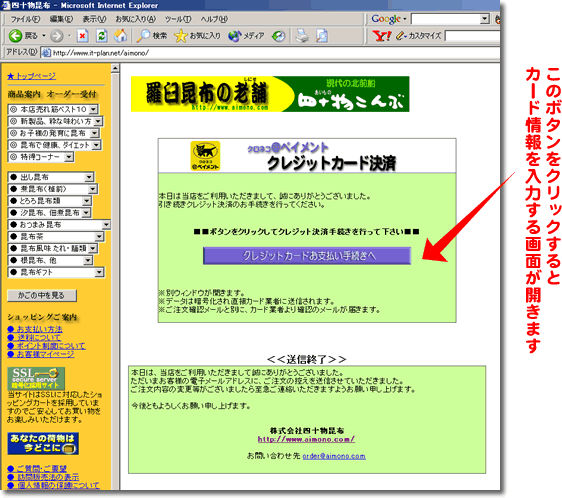This screenshot has width=562, height=498.
Task: Open the ファイル(F) menu
Action: click(25, 19)
